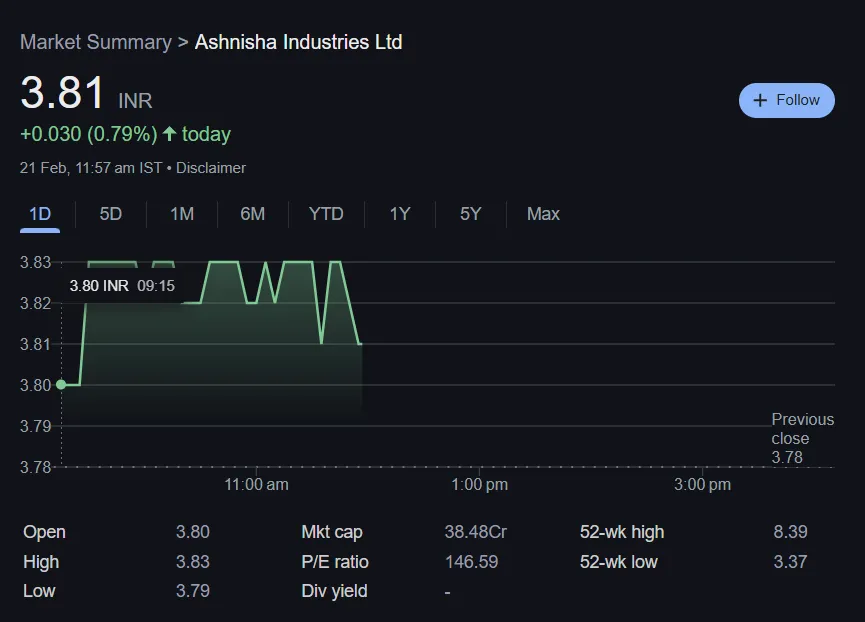The height and width of the screenshot is (622, 865).
Task: Open the Market Summary breadcrumb link
Action: (96, 42)
